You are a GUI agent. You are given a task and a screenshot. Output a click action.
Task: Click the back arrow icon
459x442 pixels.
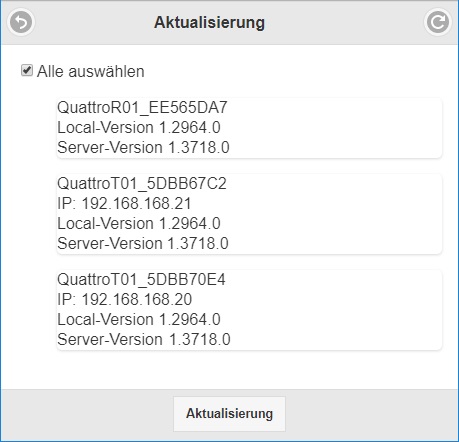(x=21, y=22)
